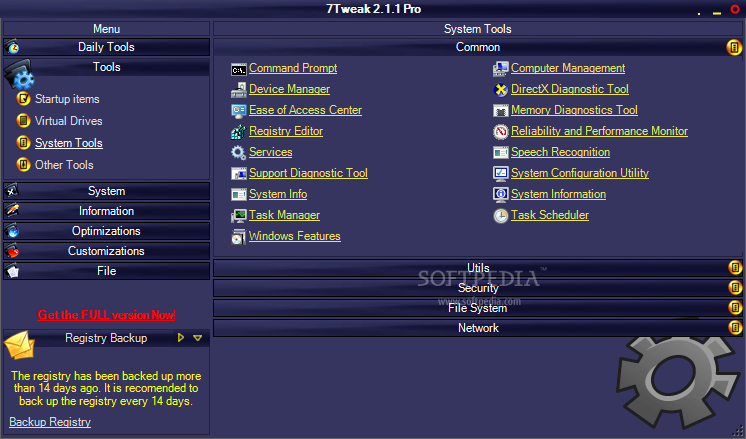Open the Task Manager link
746x439 pixels.
(285, 215)
